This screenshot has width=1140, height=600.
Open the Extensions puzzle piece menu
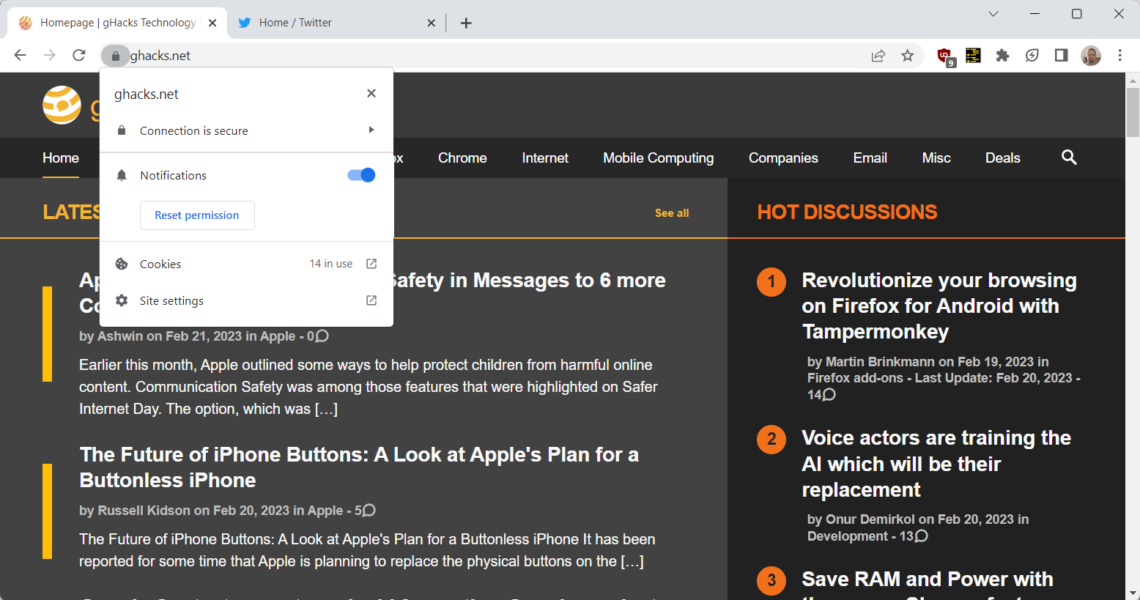point(1002,56)
